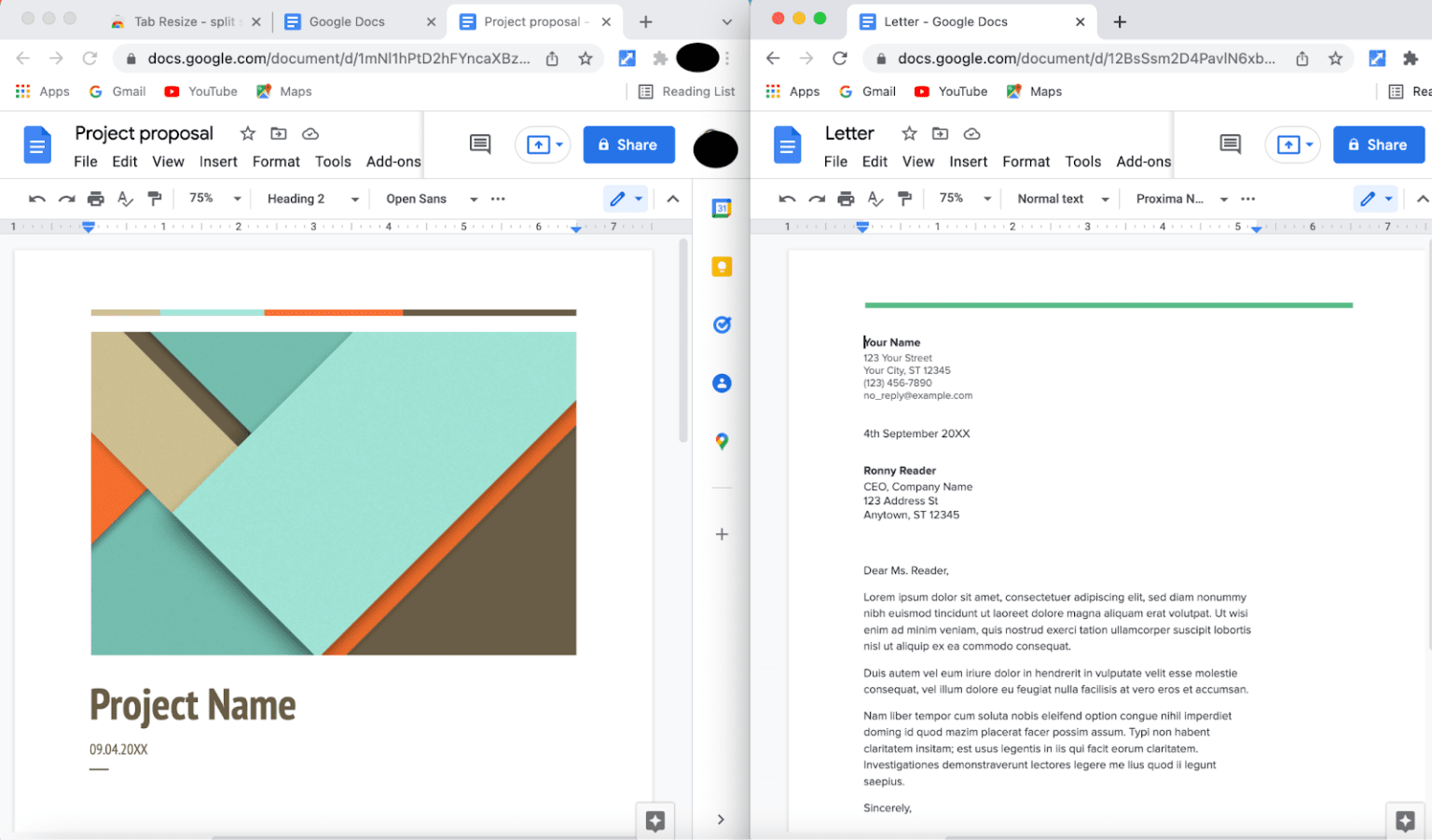The width and height of the screenshot is (1432, 840).
Task: Open Google Calendar in the side panel
Action: coord(722,209)
